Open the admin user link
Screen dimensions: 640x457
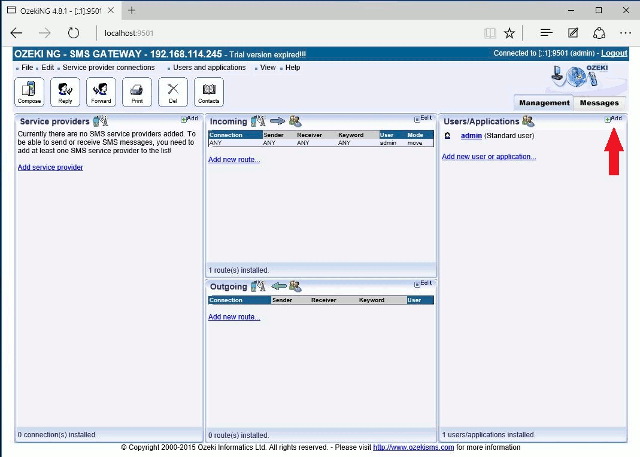point(471,135)
